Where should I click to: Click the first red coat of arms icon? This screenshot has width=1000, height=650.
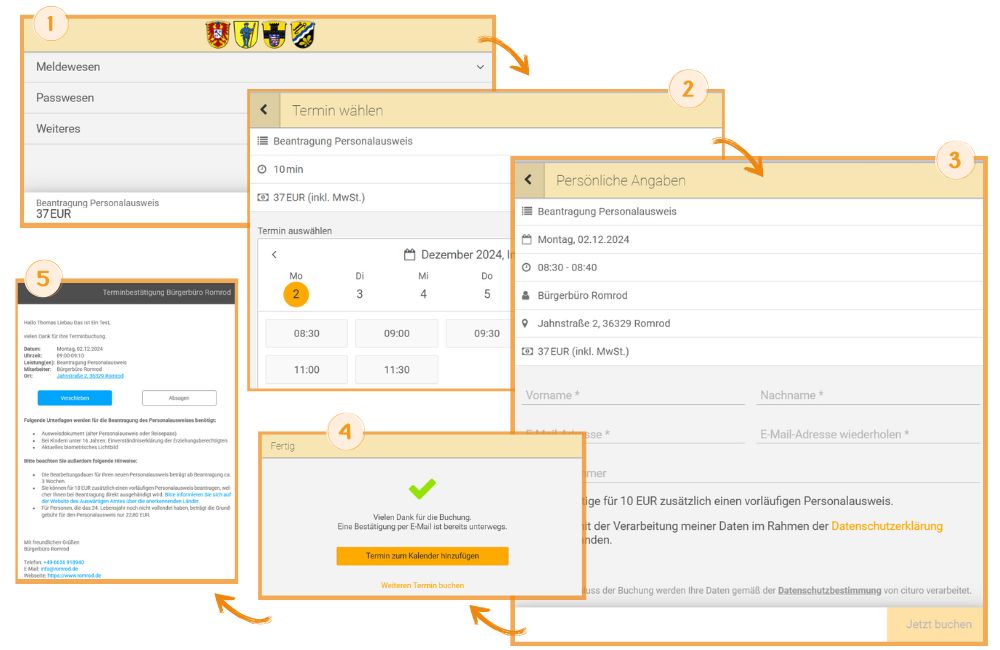[218, 34]
